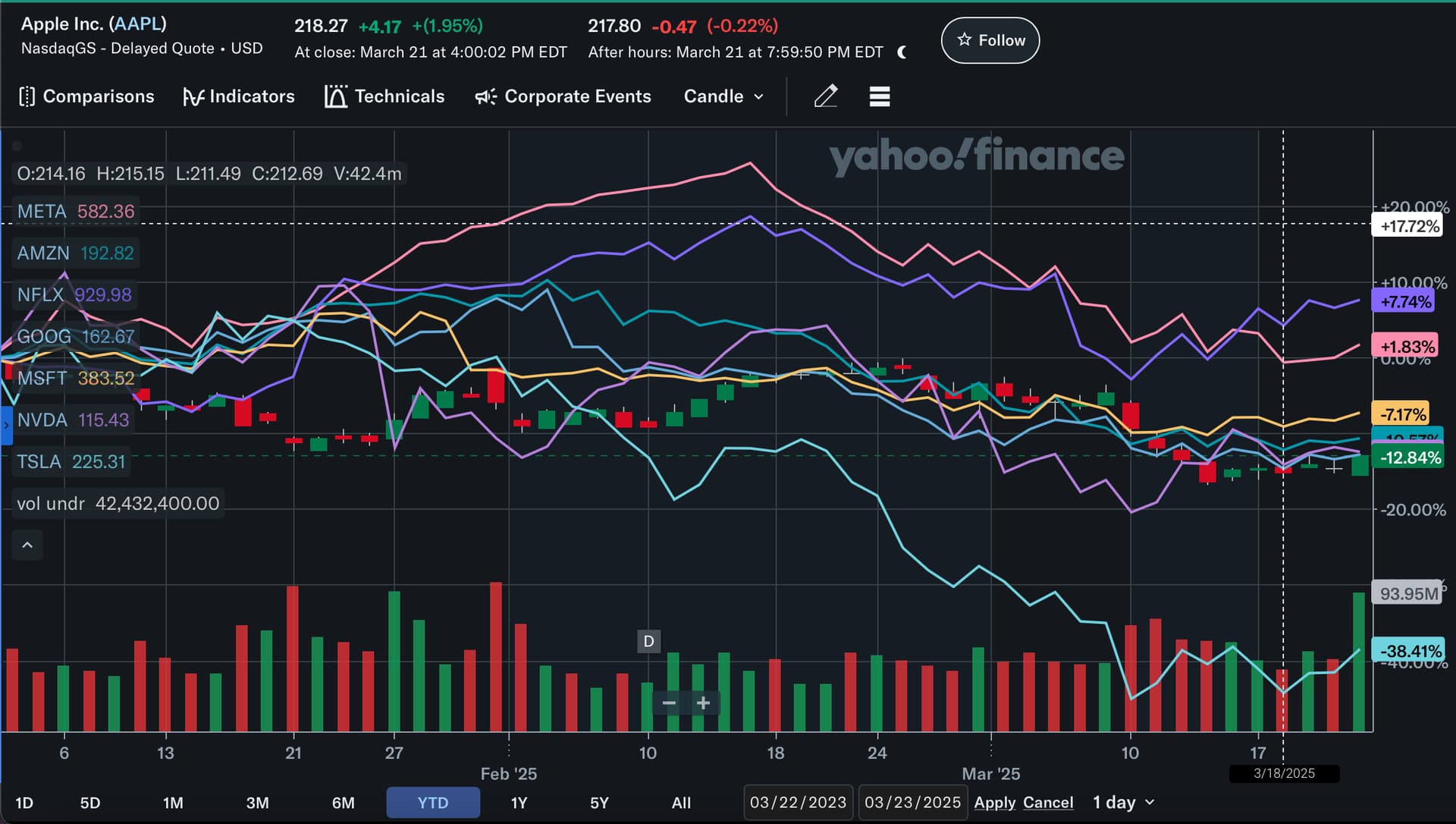Zoom out with the minus button
This screenshot has width=1456, height=824.
tap(669, 703)
